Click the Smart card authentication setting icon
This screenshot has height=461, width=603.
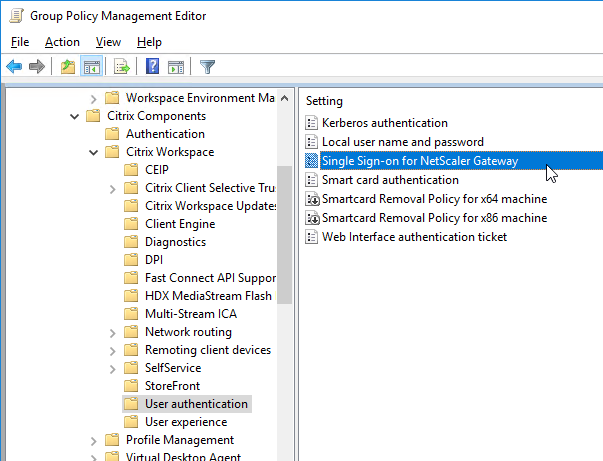311,180
